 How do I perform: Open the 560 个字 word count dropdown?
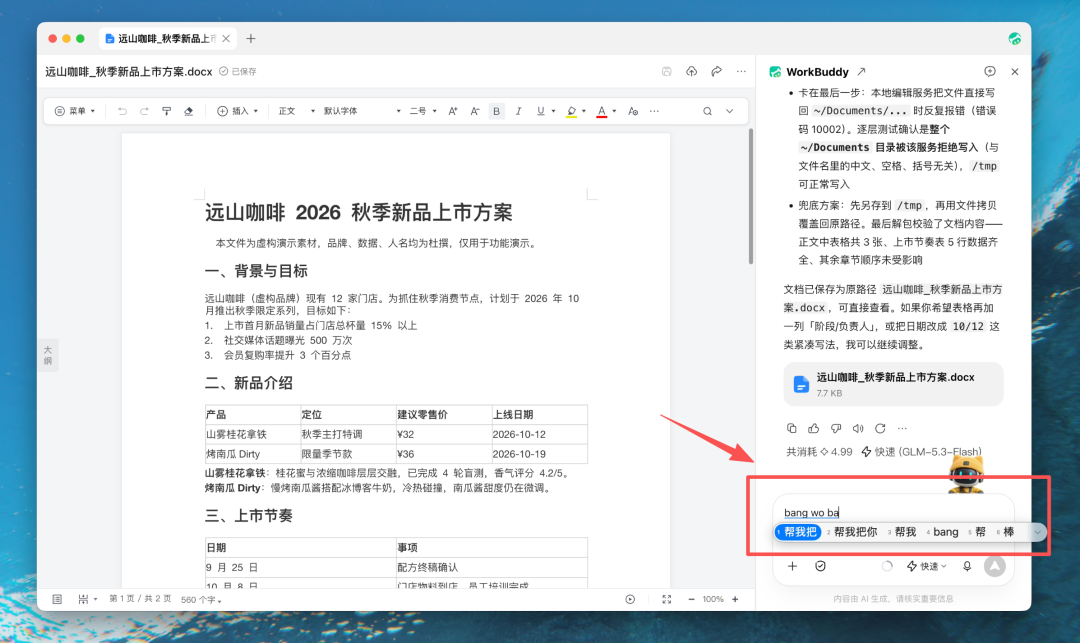coord(201,600)
